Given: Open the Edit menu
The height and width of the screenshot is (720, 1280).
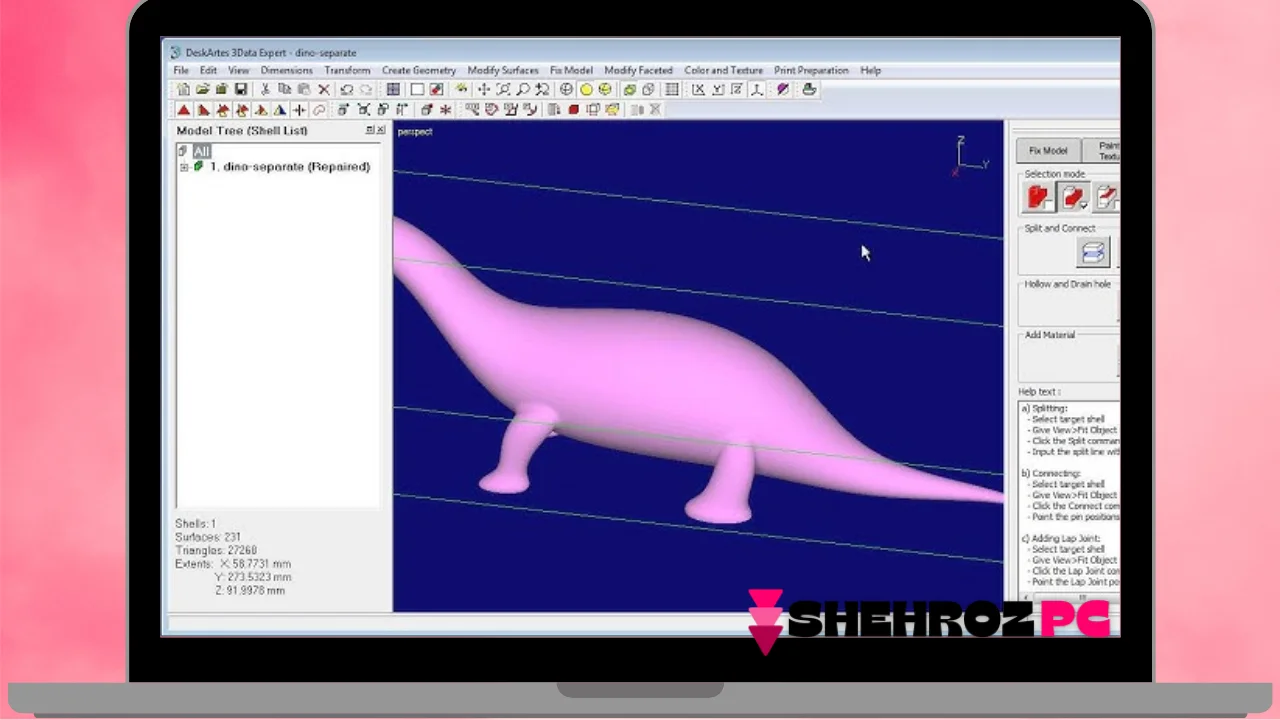Looking at the screenshot, I should pyautogui.click(x=208, y=70).
